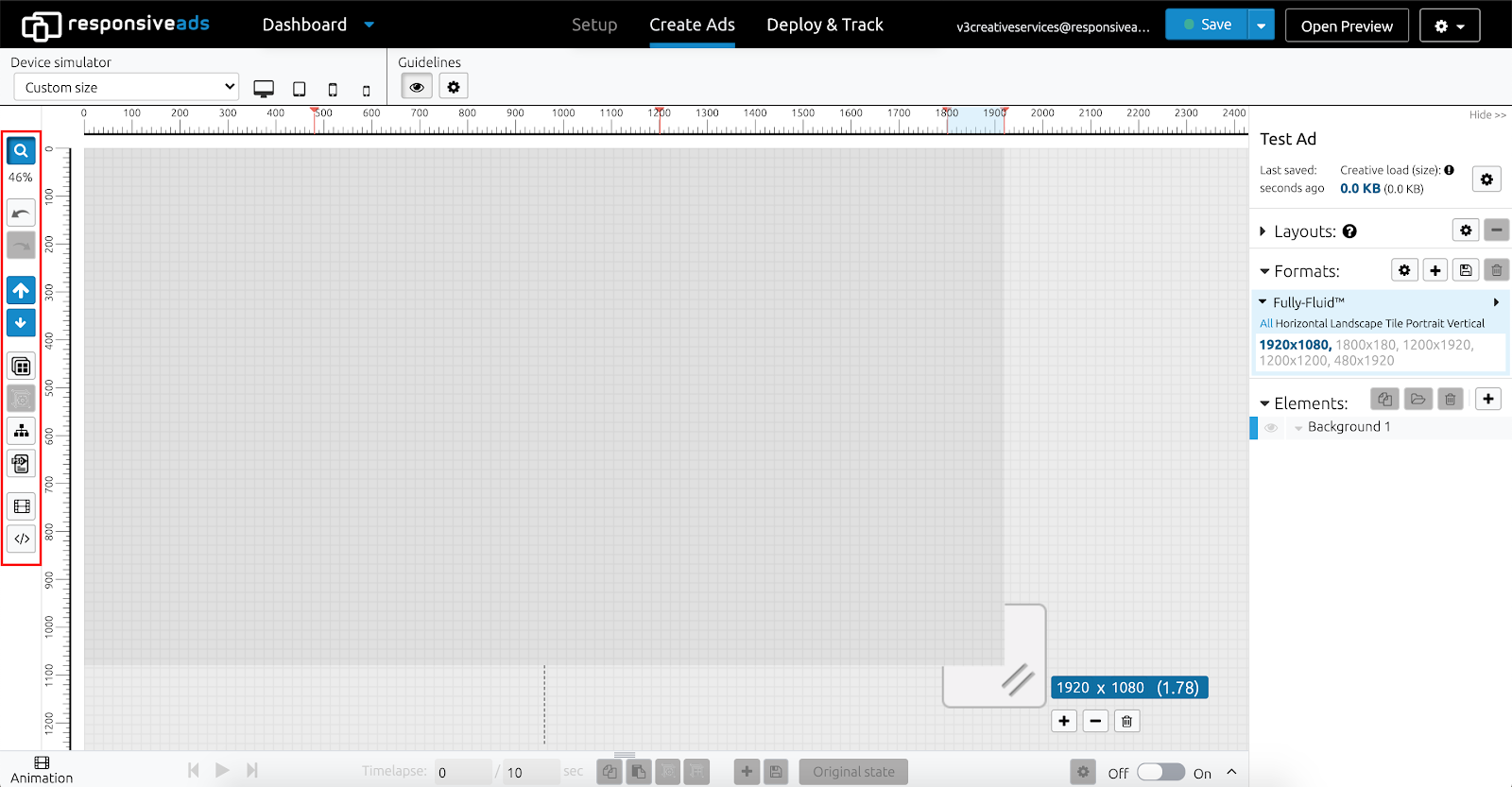This screenshot has width=1512, height=787.
Task: Go to Create Ads tab
Action: click(692, 25)
